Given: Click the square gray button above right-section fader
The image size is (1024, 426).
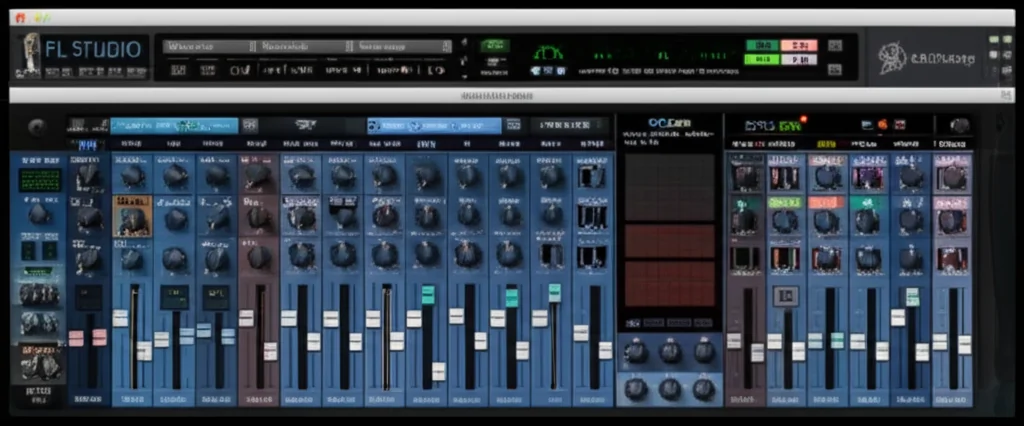Looking at the screenshot, I should [786, 297].
